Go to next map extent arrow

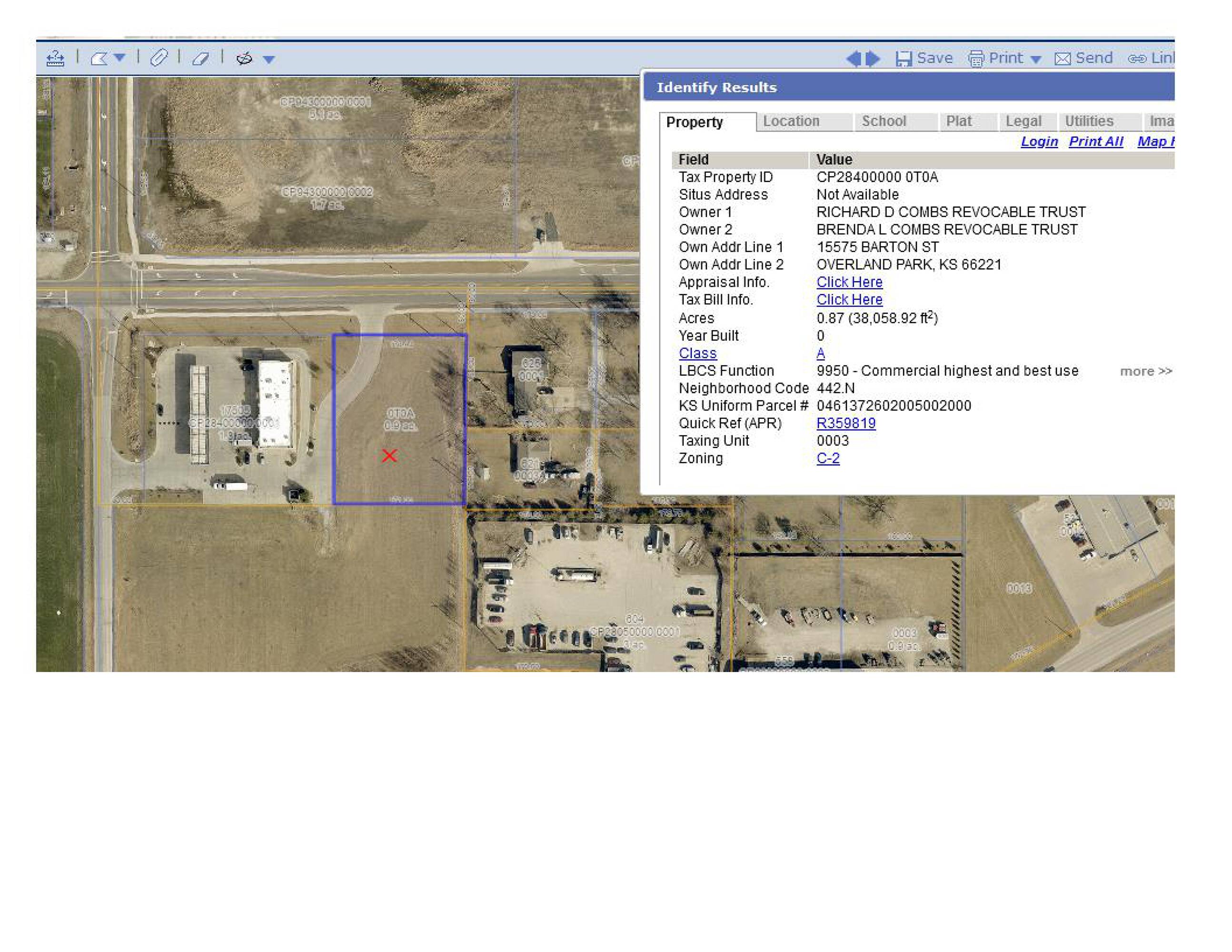874,58
